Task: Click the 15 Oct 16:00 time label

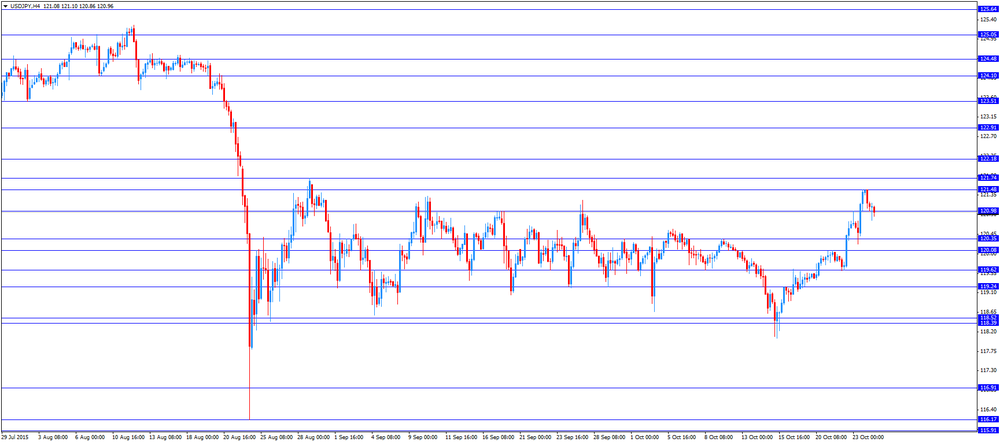Action: coord(796,438)
